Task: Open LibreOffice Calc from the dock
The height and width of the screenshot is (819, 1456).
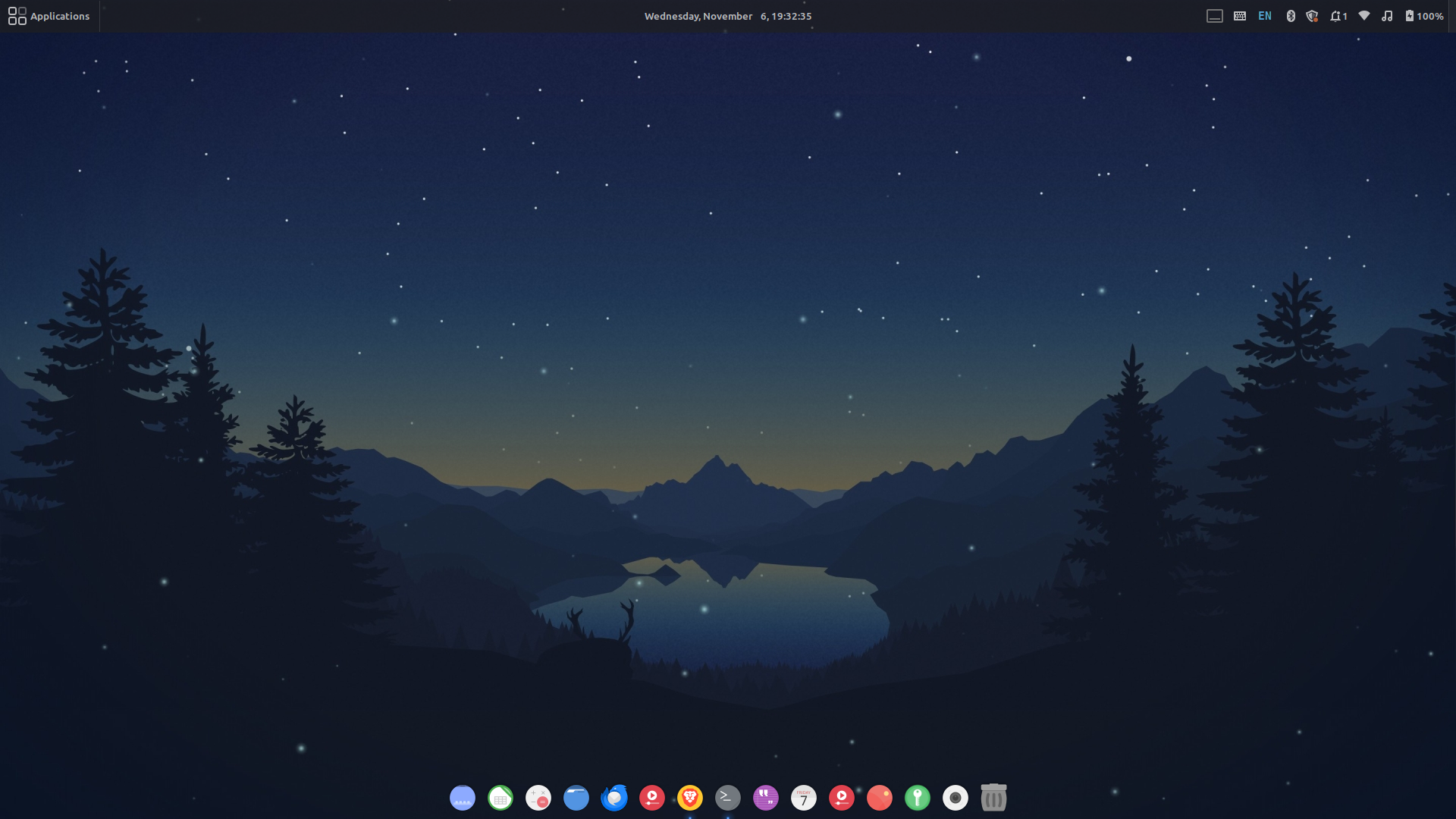Action: point(500,798)
